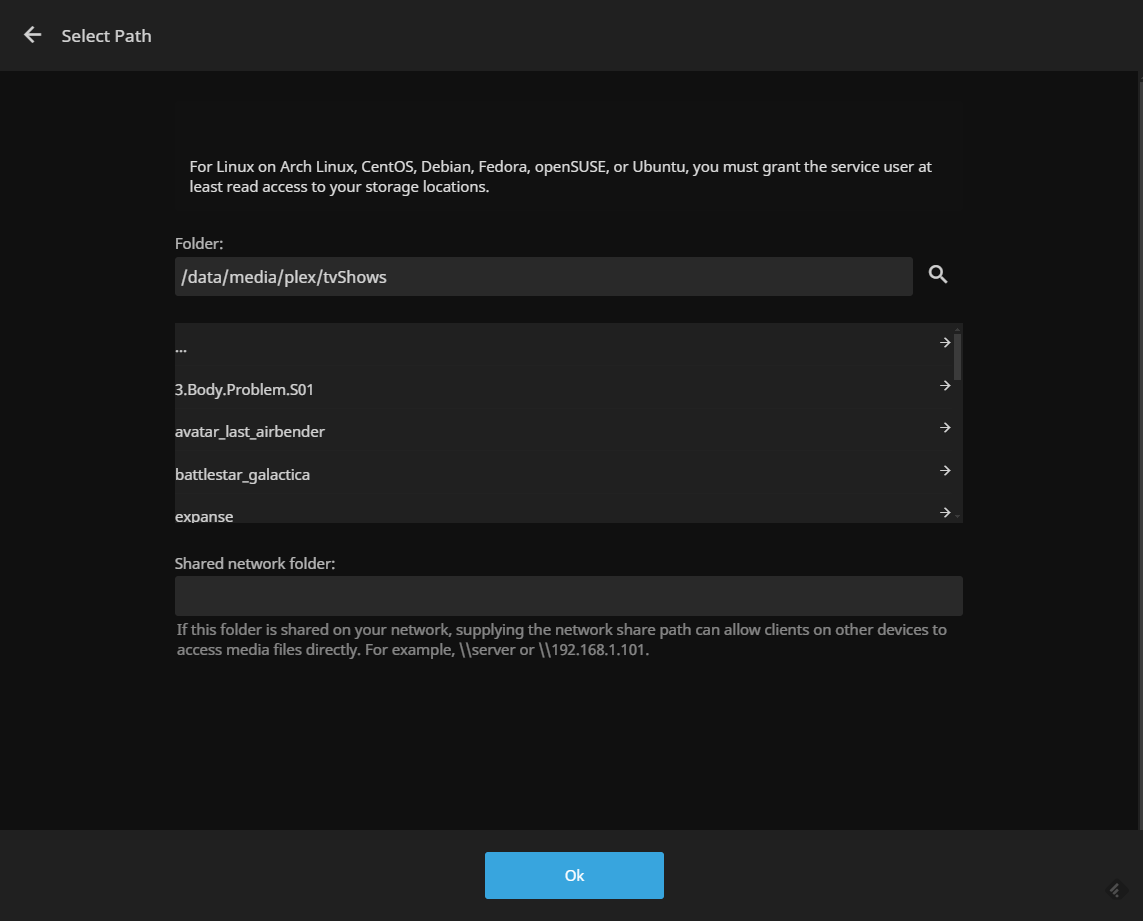Choose the battlestar_galactica folder
This screenshot has height=921, width=1143.
coord(242,474)
